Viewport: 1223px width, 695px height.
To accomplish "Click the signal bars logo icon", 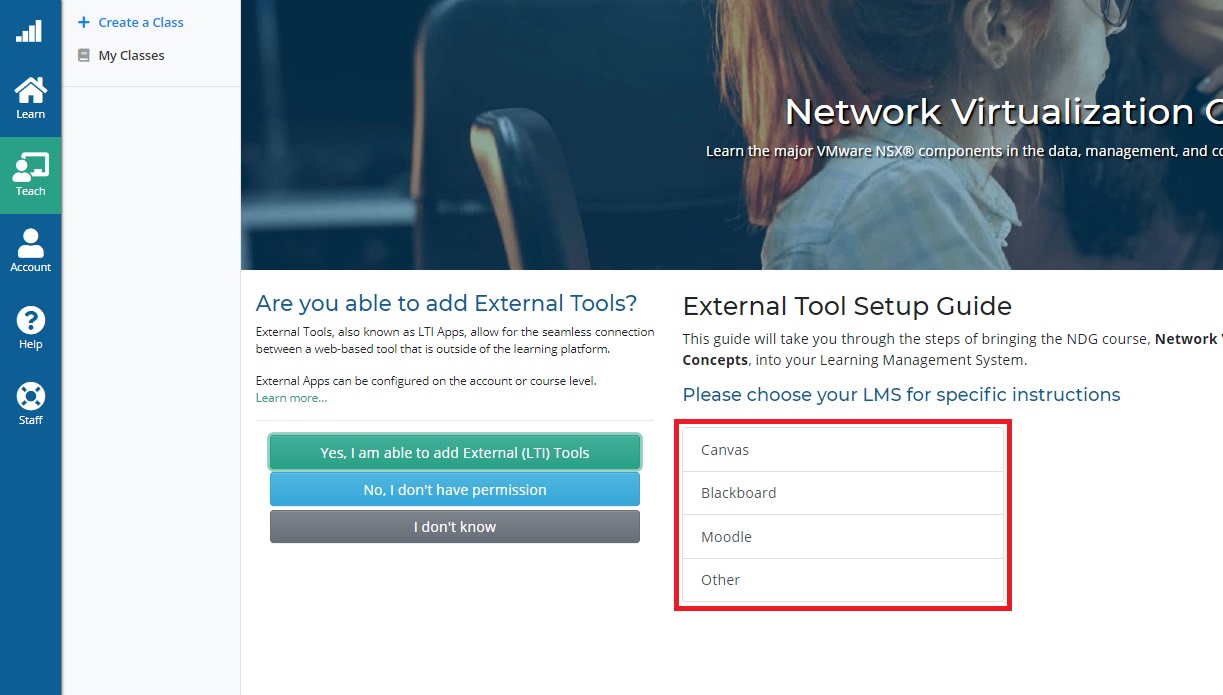I will 29,31.
